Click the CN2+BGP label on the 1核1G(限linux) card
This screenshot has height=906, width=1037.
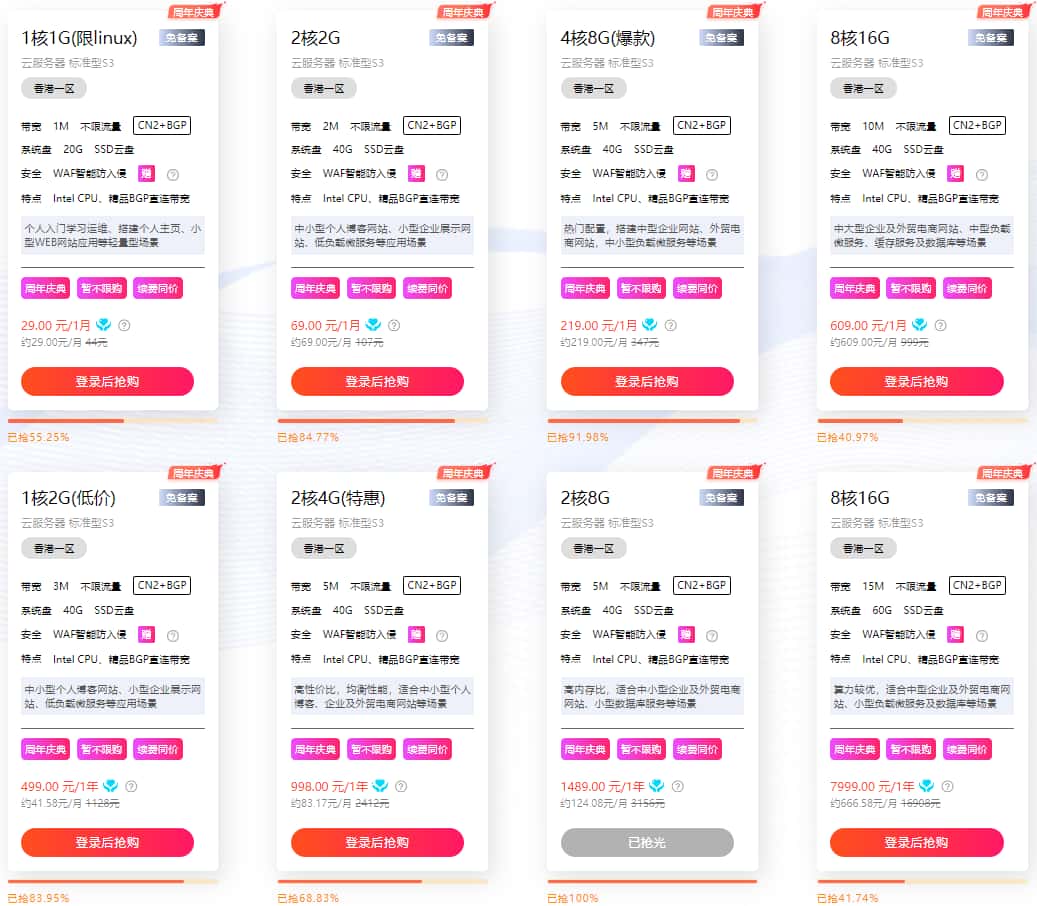(x=162, y=125)
